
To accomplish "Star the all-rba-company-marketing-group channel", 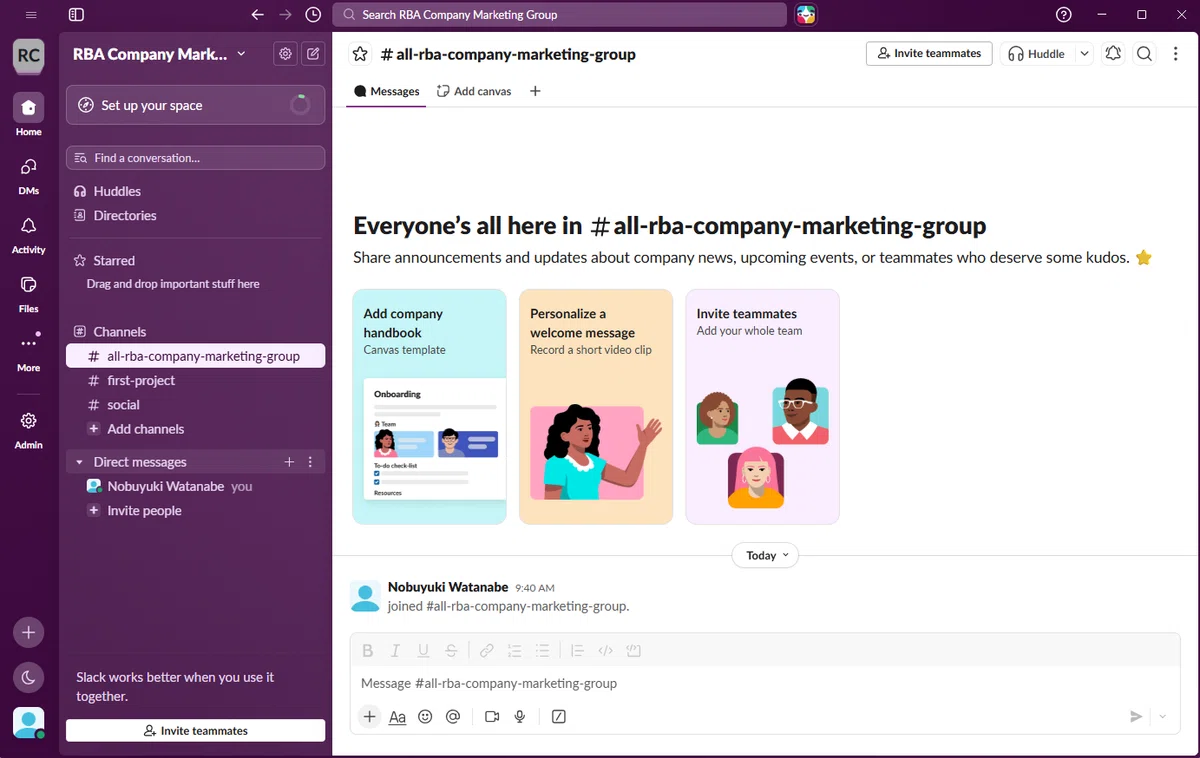I will (361, 54).
